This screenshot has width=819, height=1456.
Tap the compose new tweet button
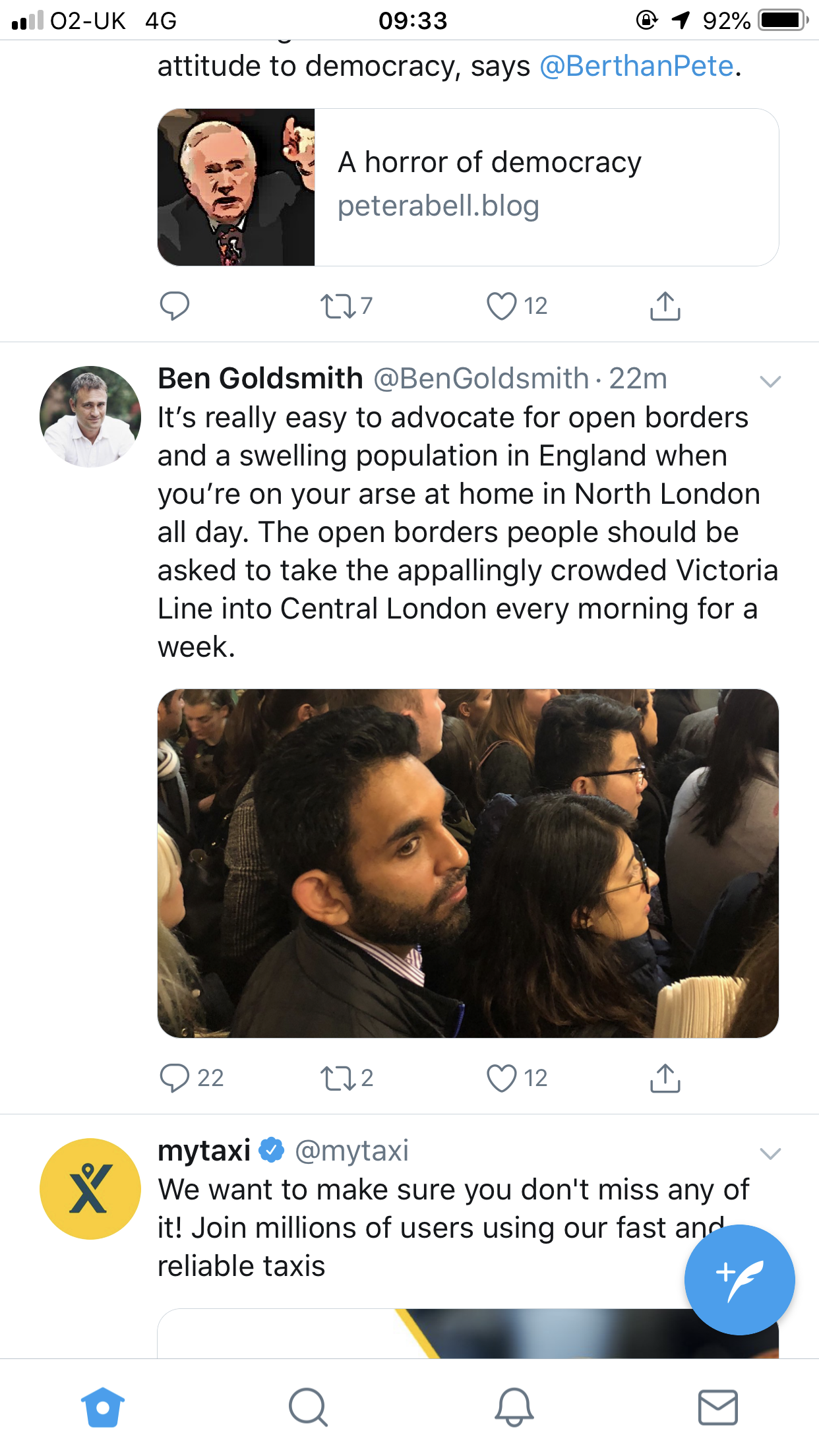point(739,1279)
